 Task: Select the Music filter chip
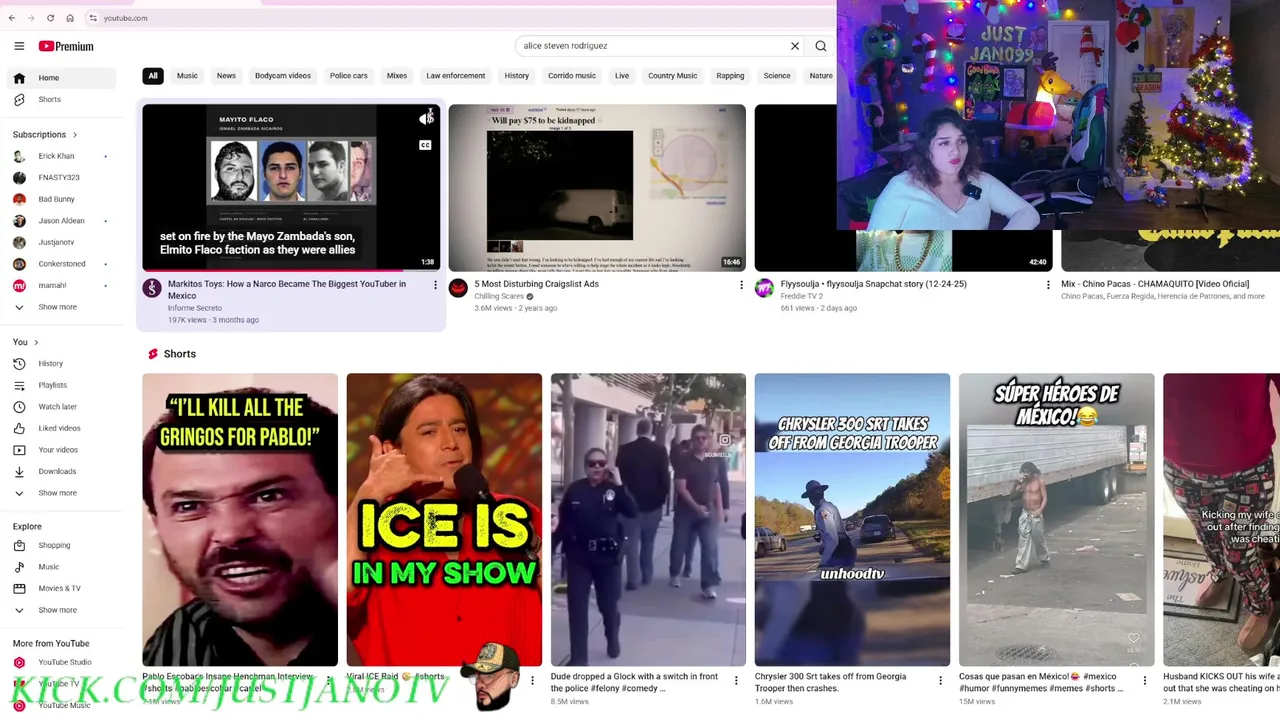pyautogui.click(x=187, y=76)
